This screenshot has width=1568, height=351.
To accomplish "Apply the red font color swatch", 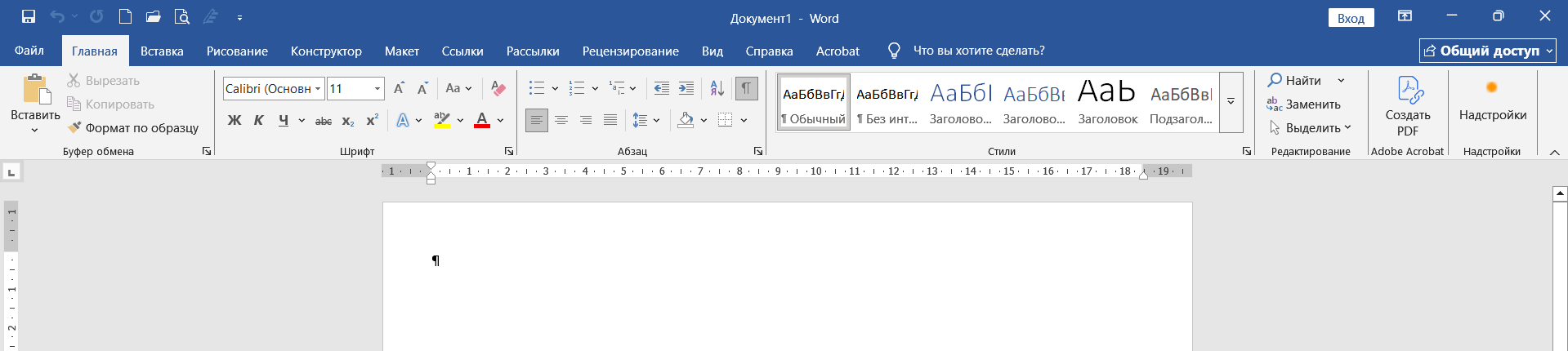I will pyautogui.click(x=482, y=120).
